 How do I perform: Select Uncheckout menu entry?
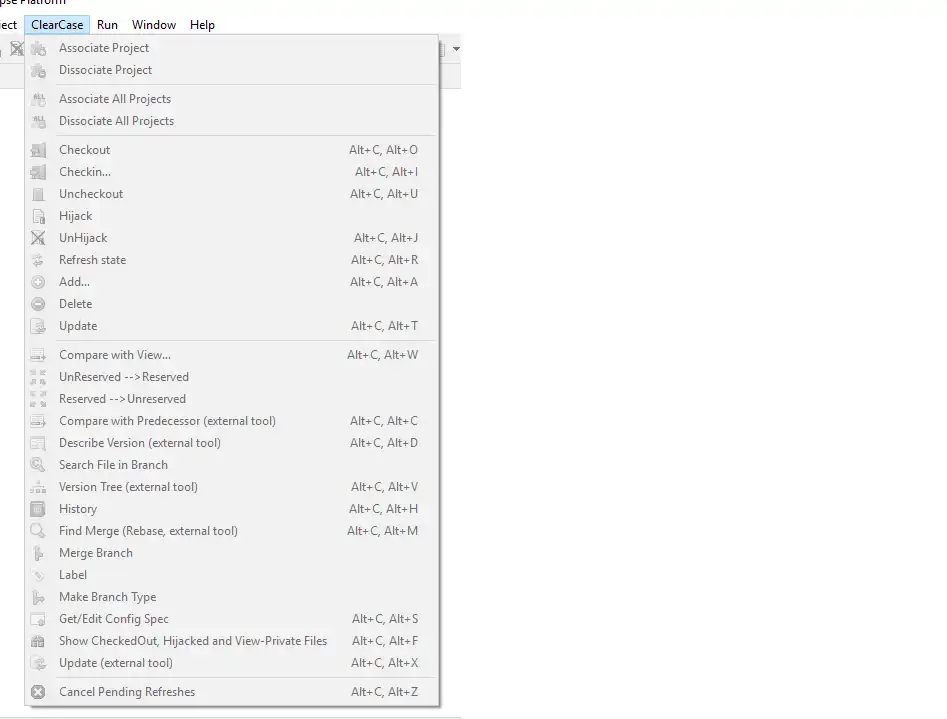click(231, 194)
